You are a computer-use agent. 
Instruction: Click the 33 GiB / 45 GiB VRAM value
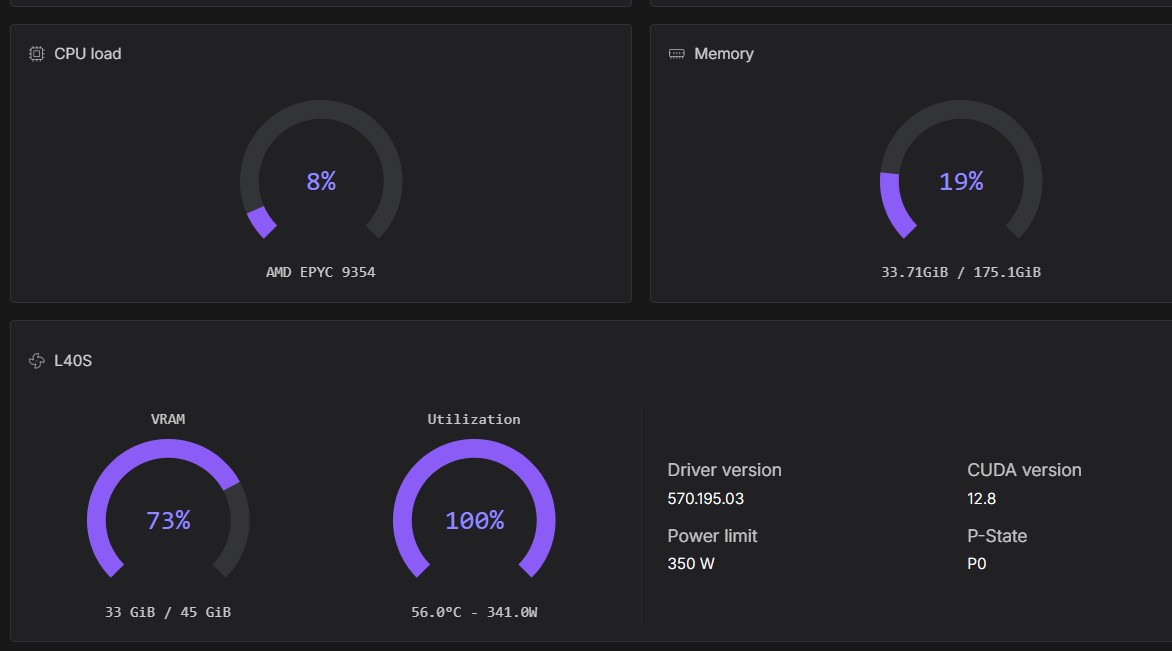(x=168, y=612)
